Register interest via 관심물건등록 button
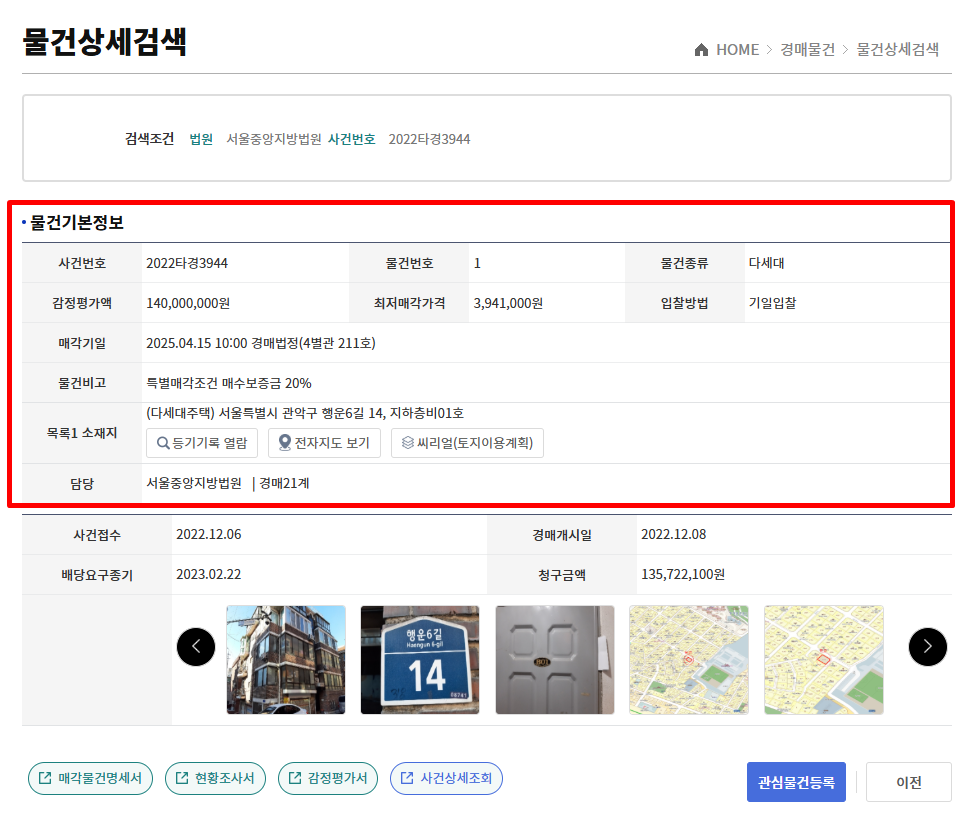This screenshot has height=822, width=973. point(795,782)
